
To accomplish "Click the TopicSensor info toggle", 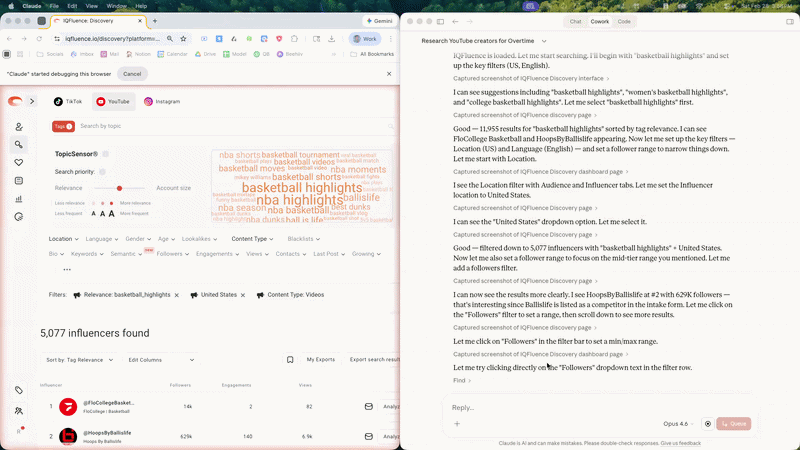I will click(106, 154).
